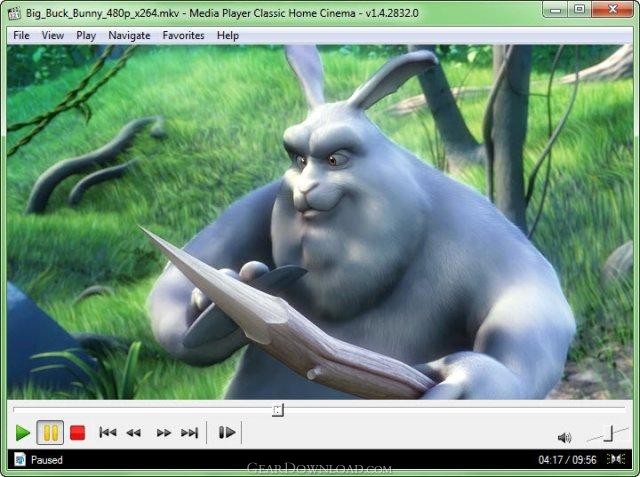640x477 pixels.
Task: Stop the video with the red Stop button
Action: (77, 433)
